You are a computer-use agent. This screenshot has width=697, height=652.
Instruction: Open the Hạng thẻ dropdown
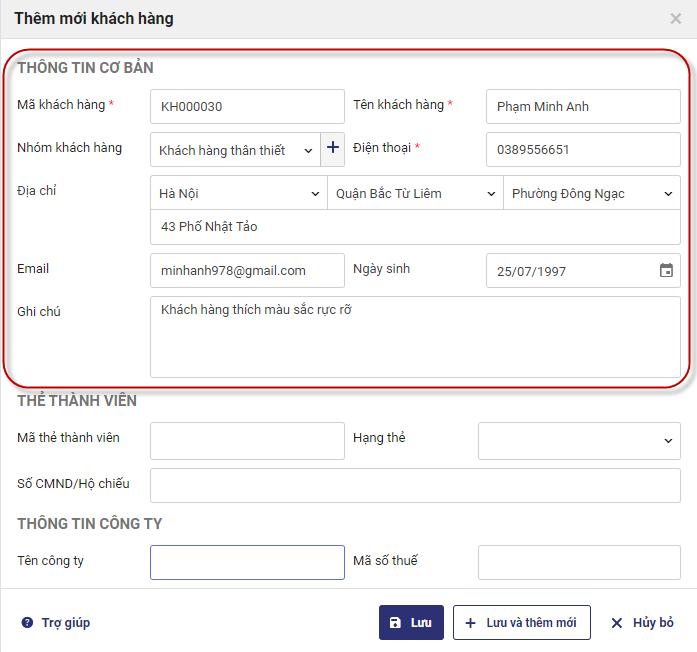(x=579, y=440)
